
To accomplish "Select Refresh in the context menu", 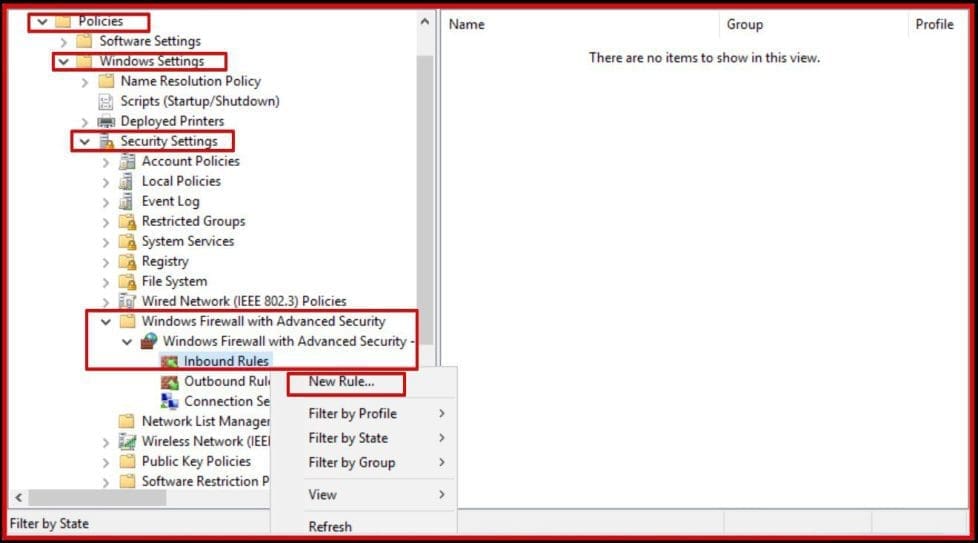I will point(330,526).
